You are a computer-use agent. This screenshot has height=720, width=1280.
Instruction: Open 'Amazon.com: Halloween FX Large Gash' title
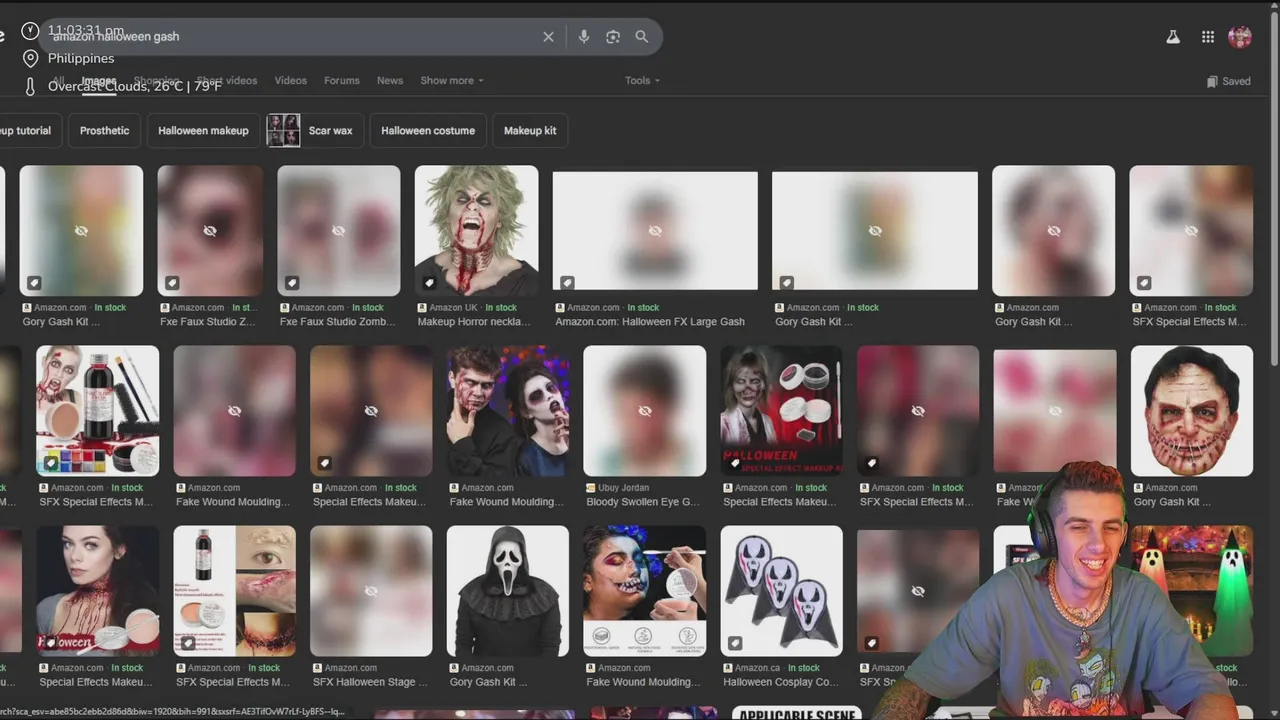tap(650, 322)
